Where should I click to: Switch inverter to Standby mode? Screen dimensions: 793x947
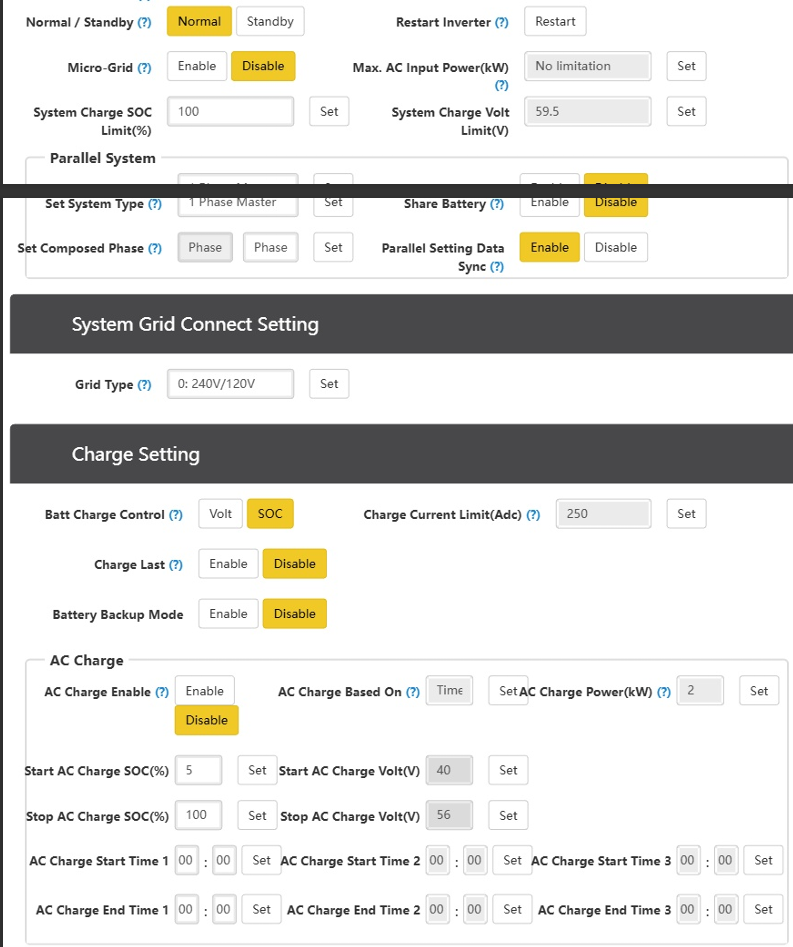click(270, 21)
